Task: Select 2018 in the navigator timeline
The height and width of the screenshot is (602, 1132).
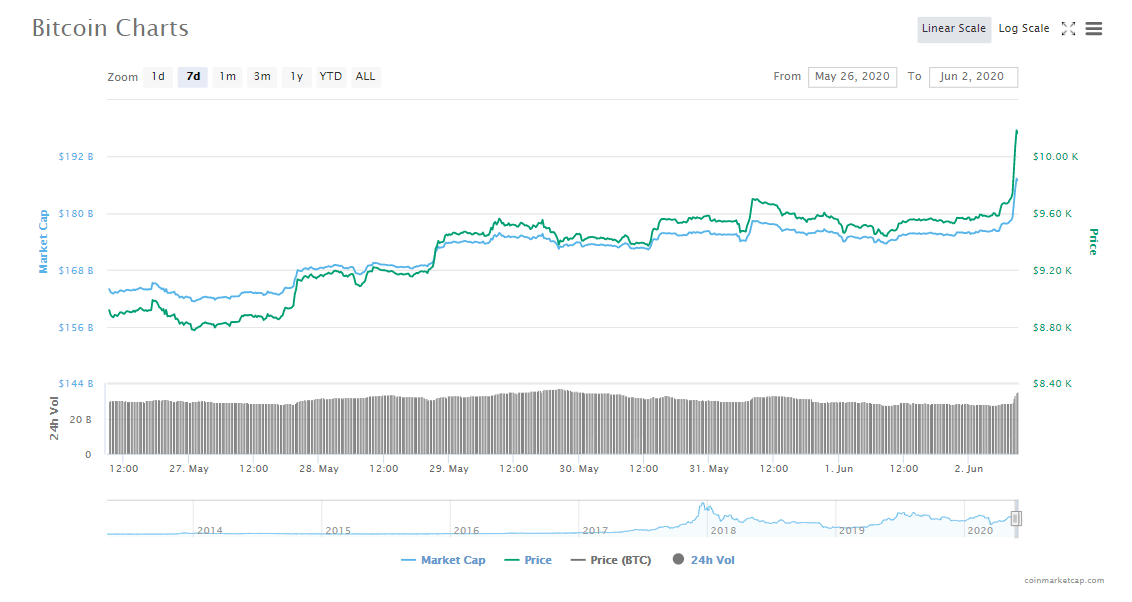Action: [x=723, y=531]
